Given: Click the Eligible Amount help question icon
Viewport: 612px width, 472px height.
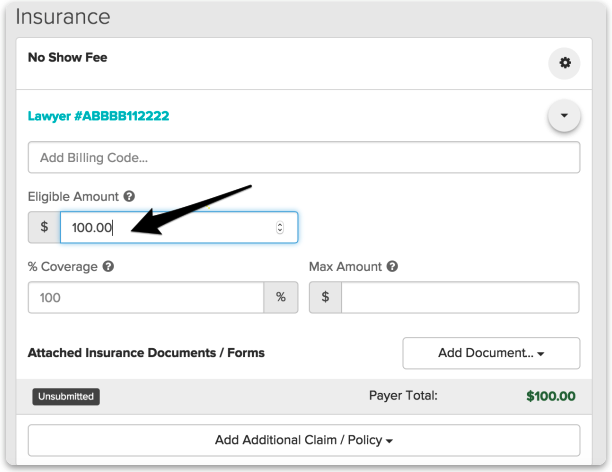Looking at the screenshot, I should (130, 197).
